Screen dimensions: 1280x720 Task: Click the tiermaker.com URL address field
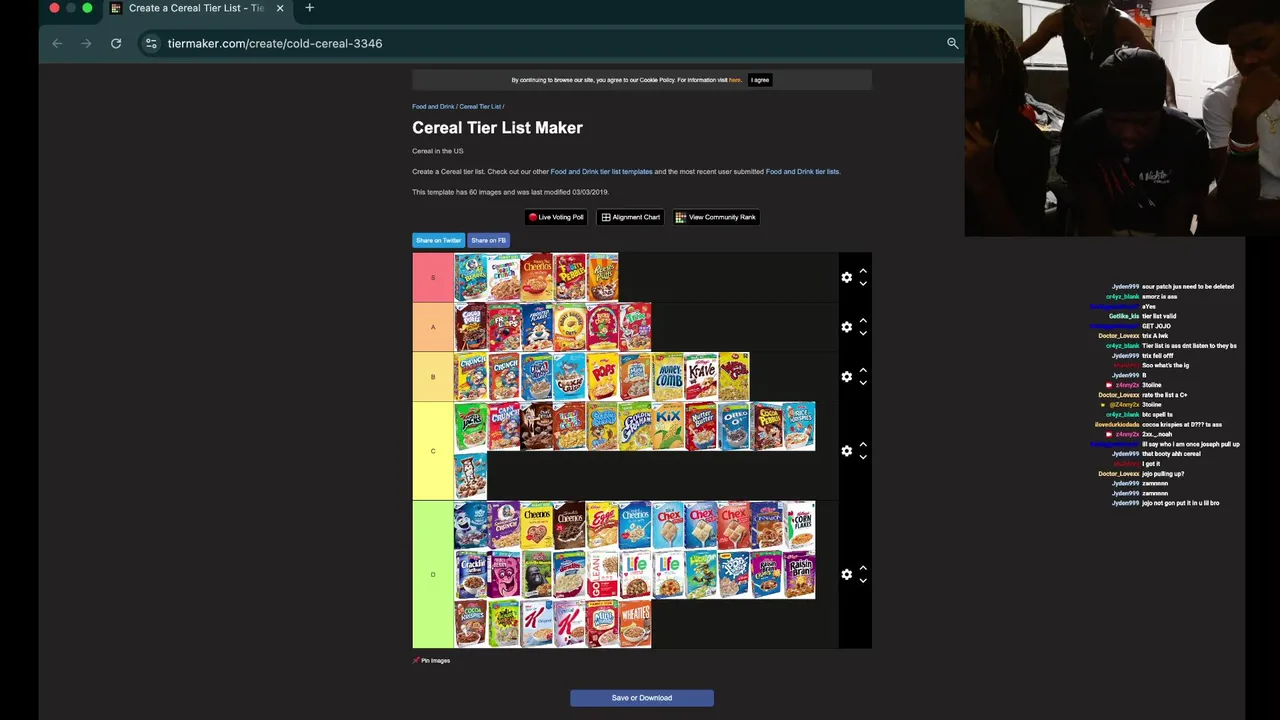275,43
